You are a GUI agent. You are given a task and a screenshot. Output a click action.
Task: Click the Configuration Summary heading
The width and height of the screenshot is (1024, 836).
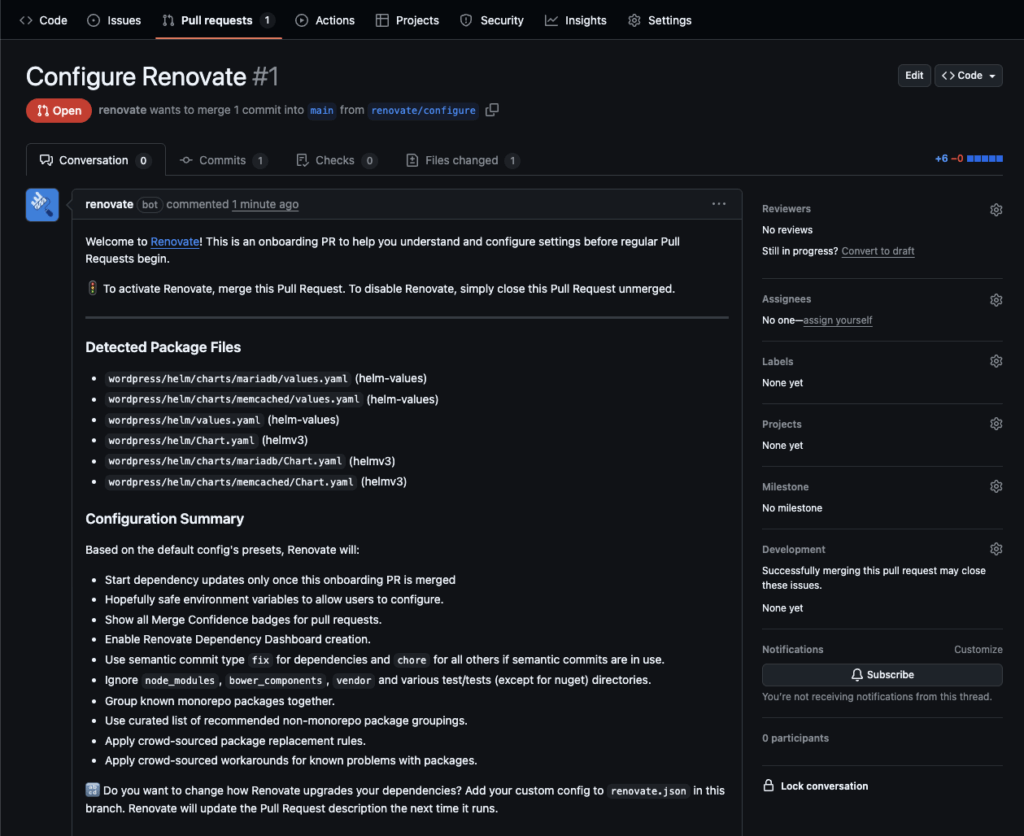[165, 519]
